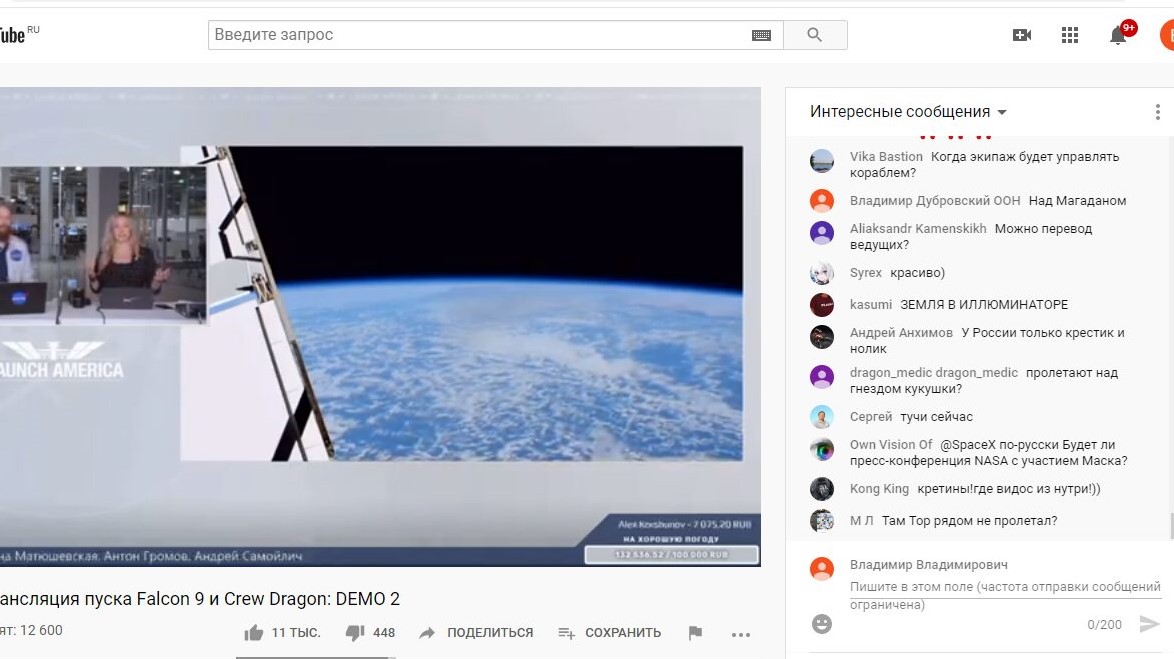Dislike the video with thumbs down
This screenshot has height=659, width=1174.
(x=355, y=633)
